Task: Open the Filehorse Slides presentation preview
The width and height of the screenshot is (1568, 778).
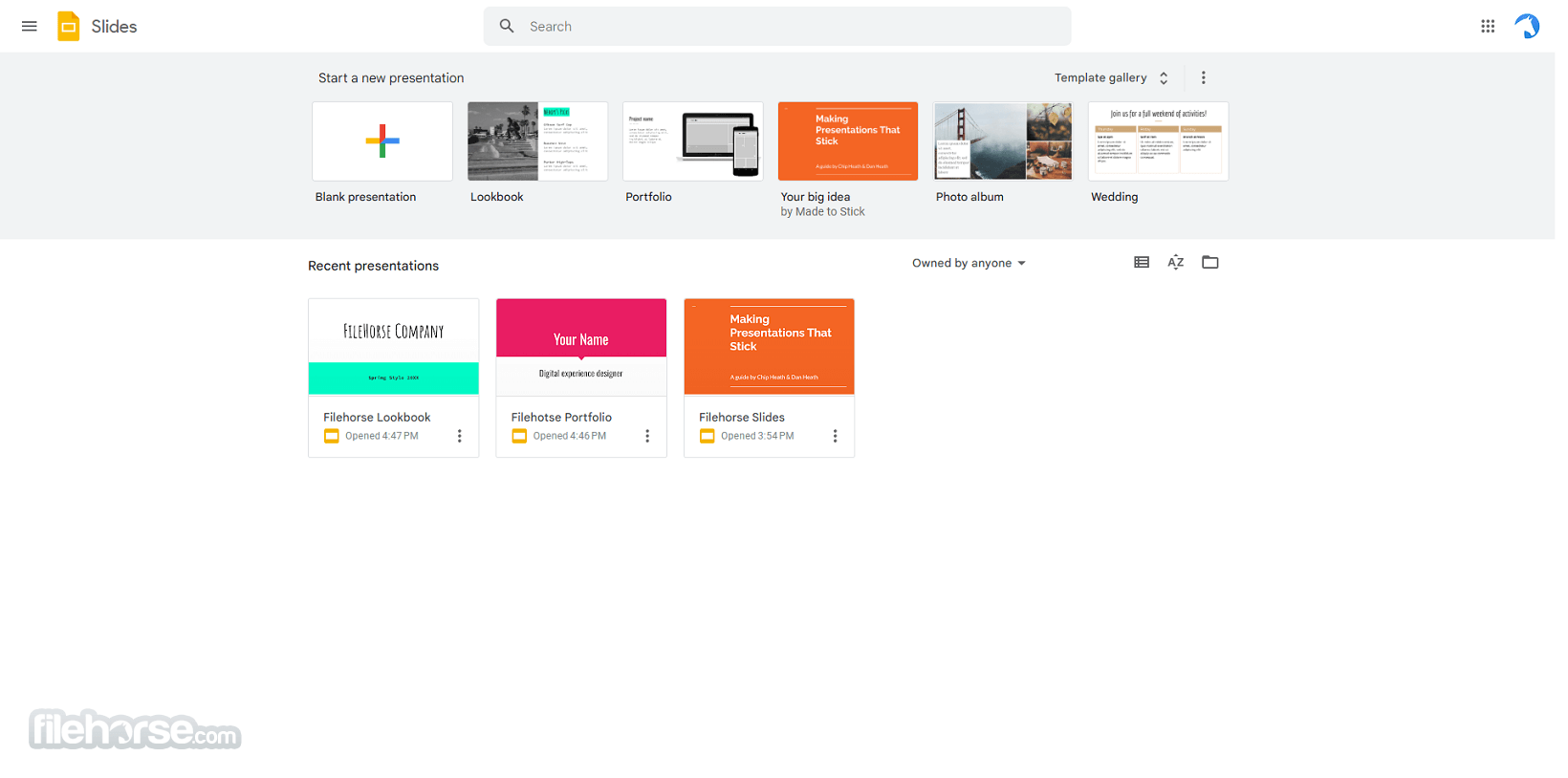Action: tap(769, 347)
